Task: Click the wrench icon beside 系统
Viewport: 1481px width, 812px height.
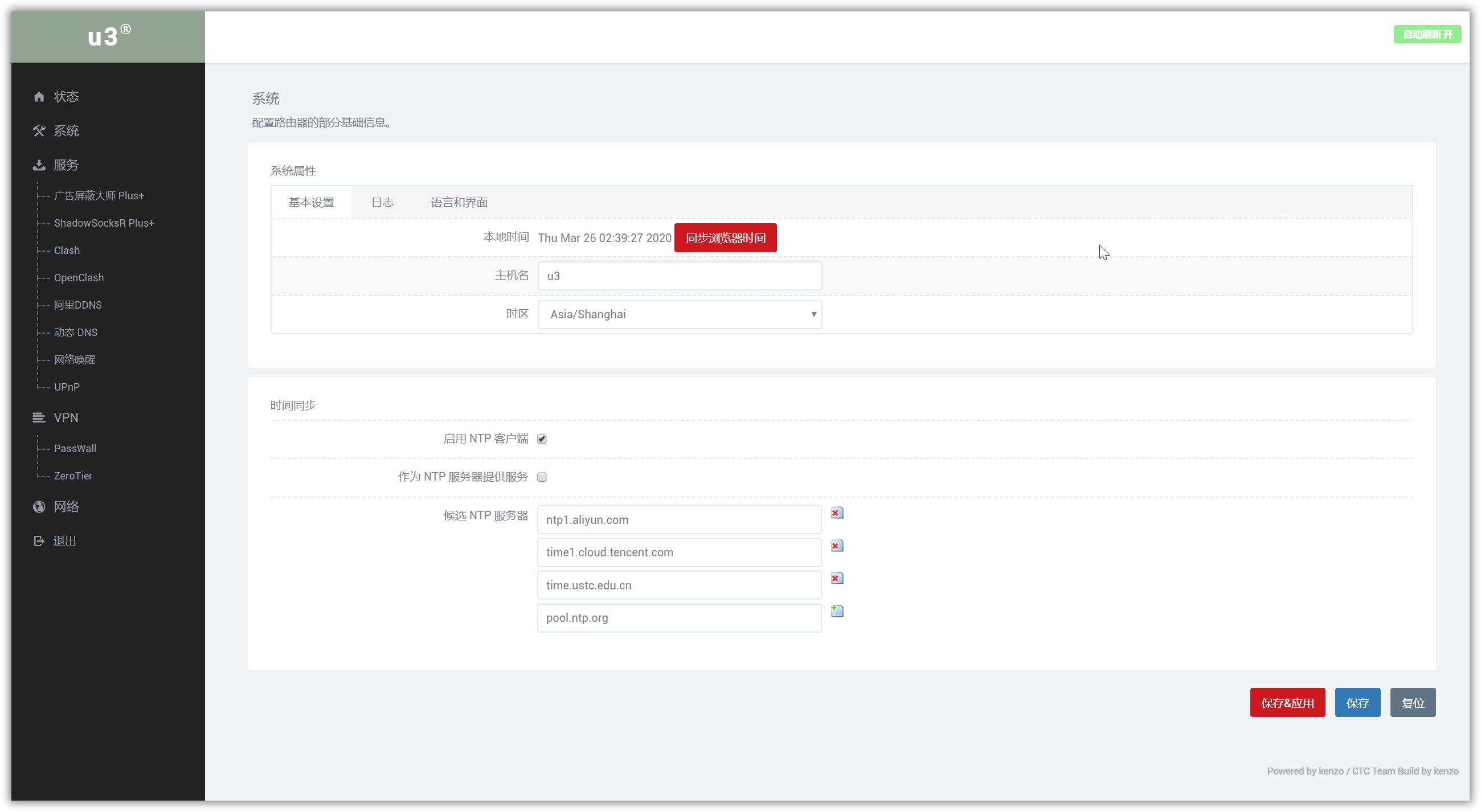Action: click(39, 131)
